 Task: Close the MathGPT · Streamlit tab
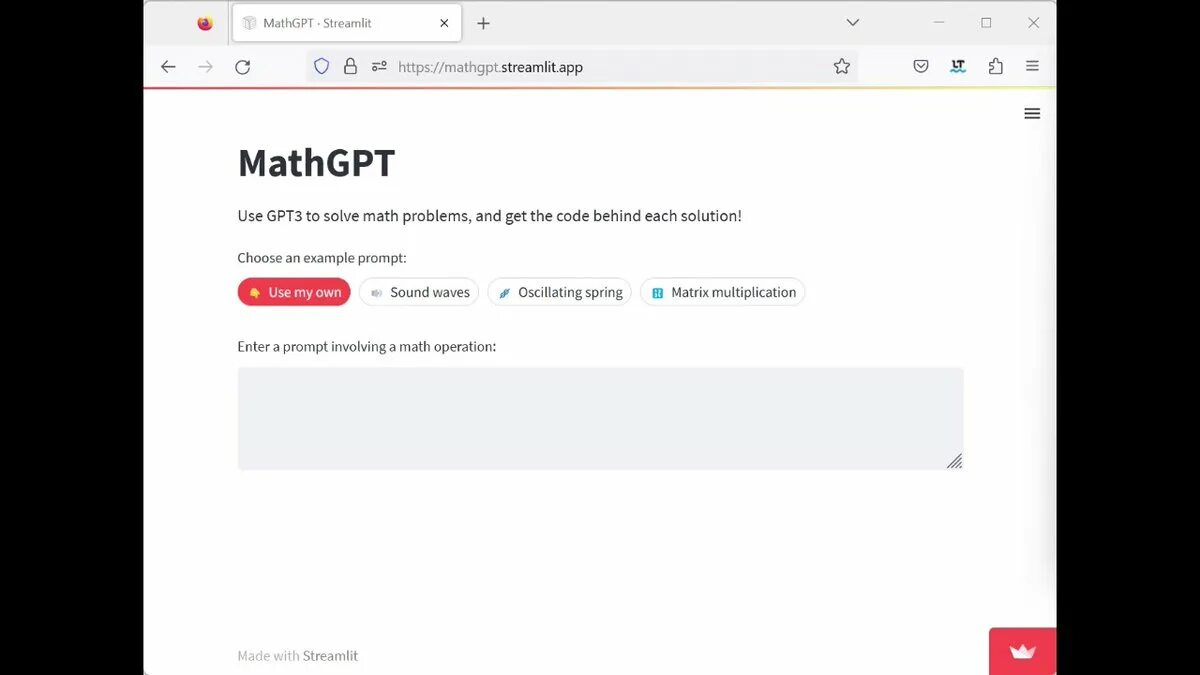click(444, 23)
